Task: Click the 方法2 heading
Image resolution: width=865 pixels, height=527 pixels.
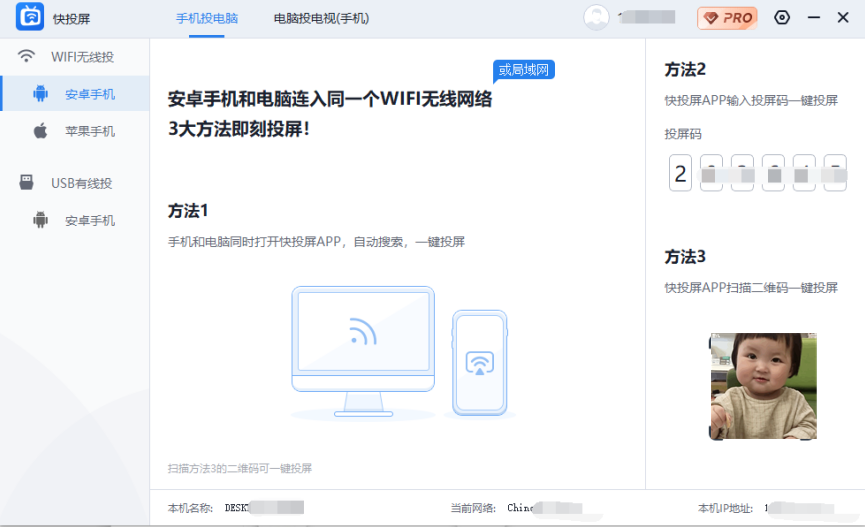Action: (x=685, y=70)
